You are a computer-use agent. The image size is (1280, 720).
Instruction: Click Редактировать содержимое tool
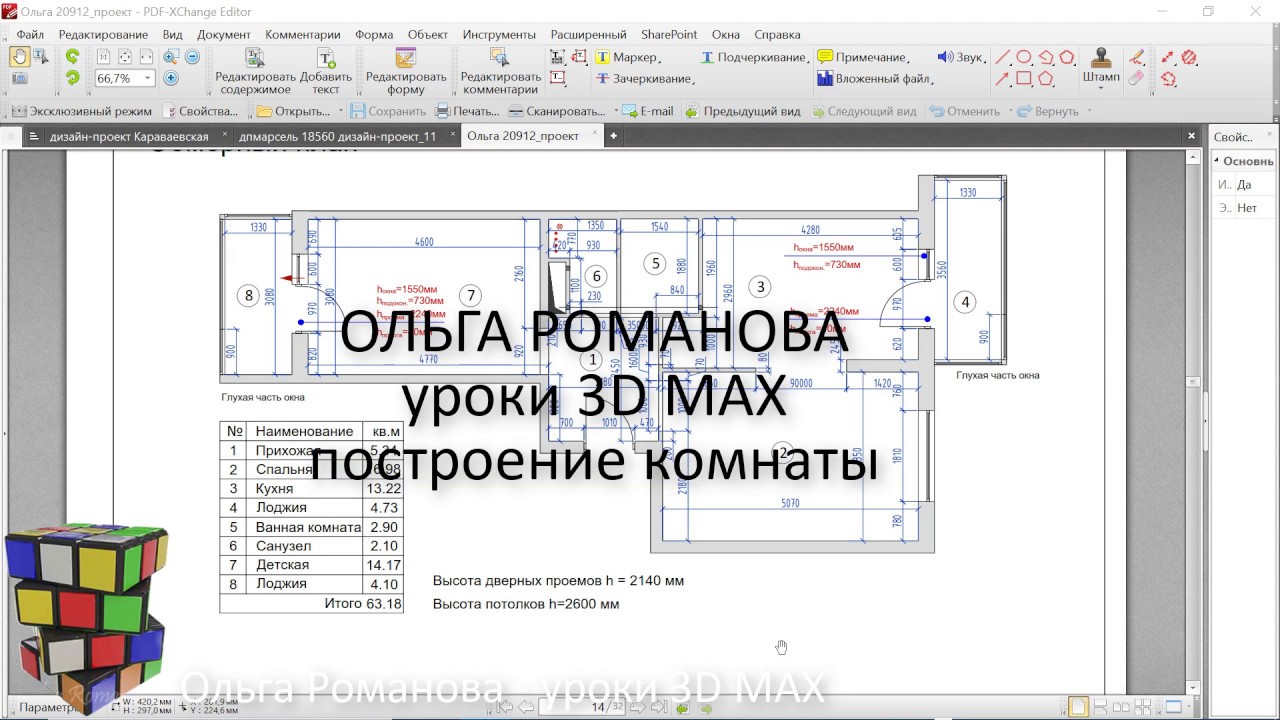pos(255,70)
